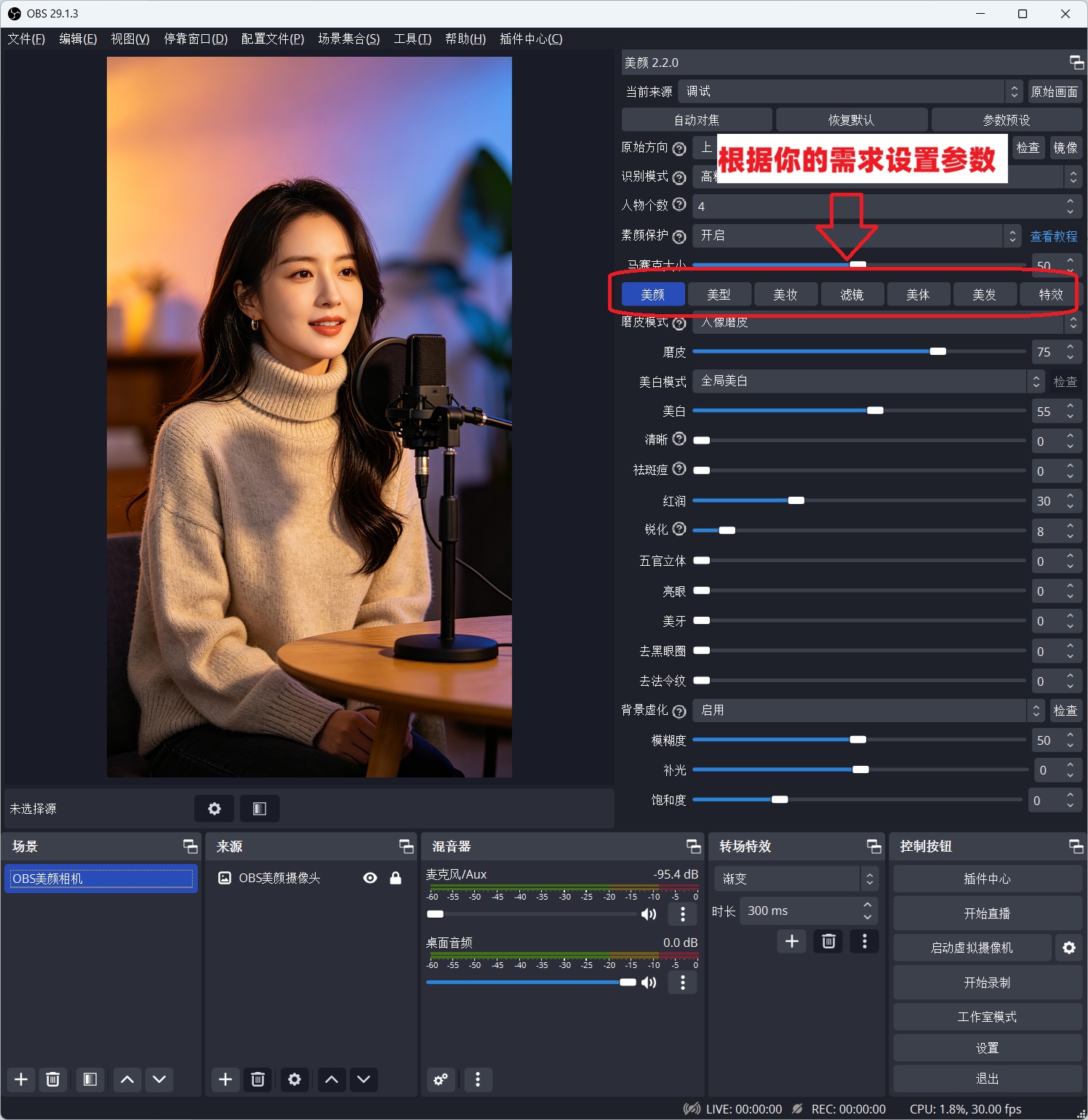Toggle visibility of OBS美颜摄像头 source
Viewport: 1088px width, 1120px height.
pyautogui.click(x=370, y=878)
